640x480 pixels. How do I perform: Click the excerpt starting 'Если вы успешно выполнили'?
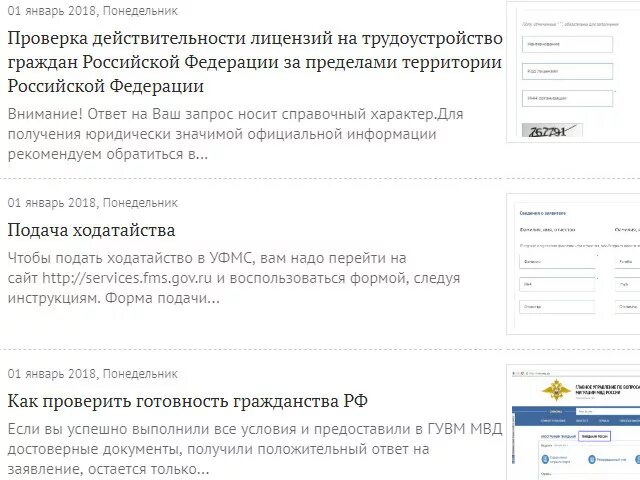tap(255, 449)
